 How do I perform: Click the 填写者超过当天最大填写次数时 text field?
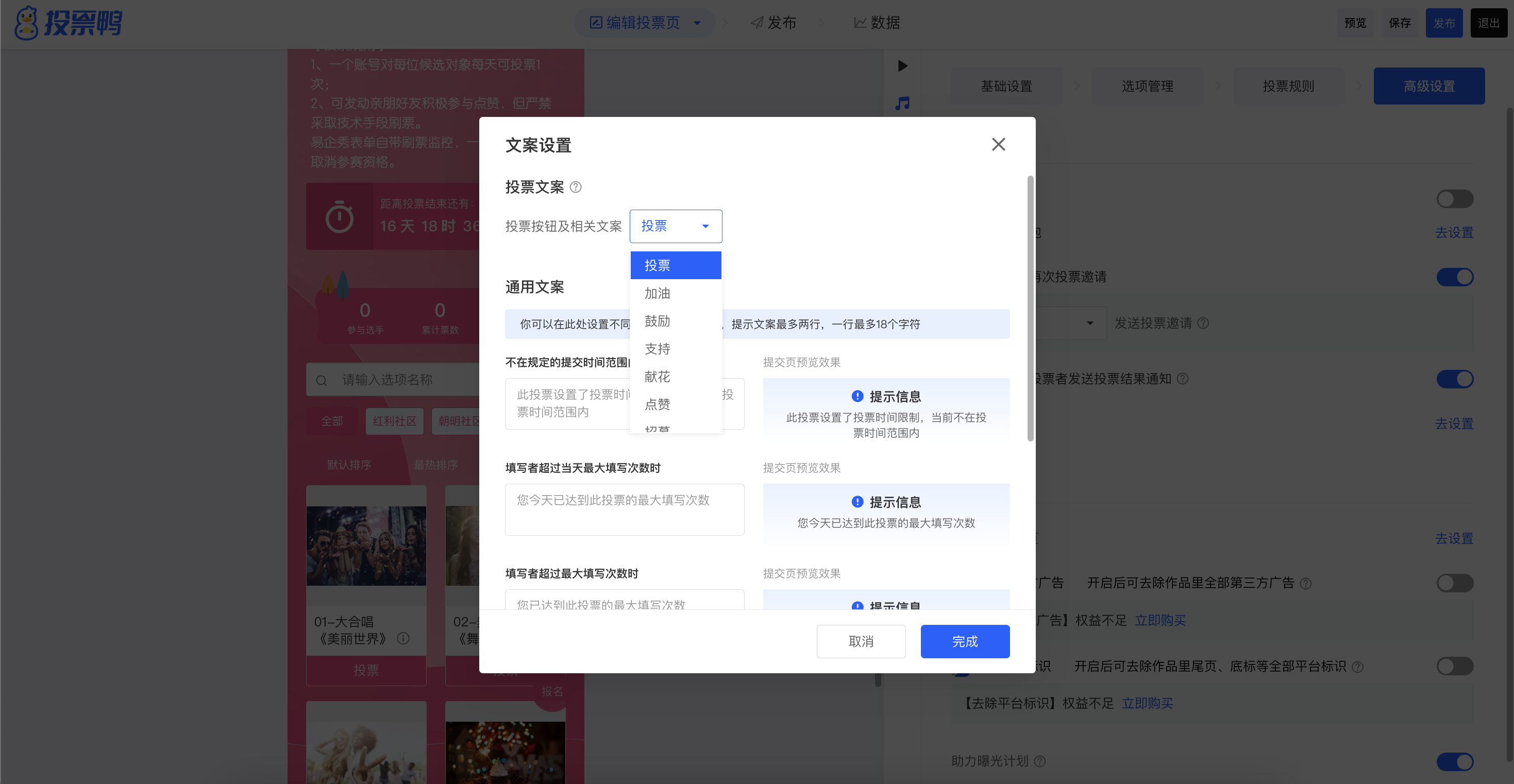(624, 509)
